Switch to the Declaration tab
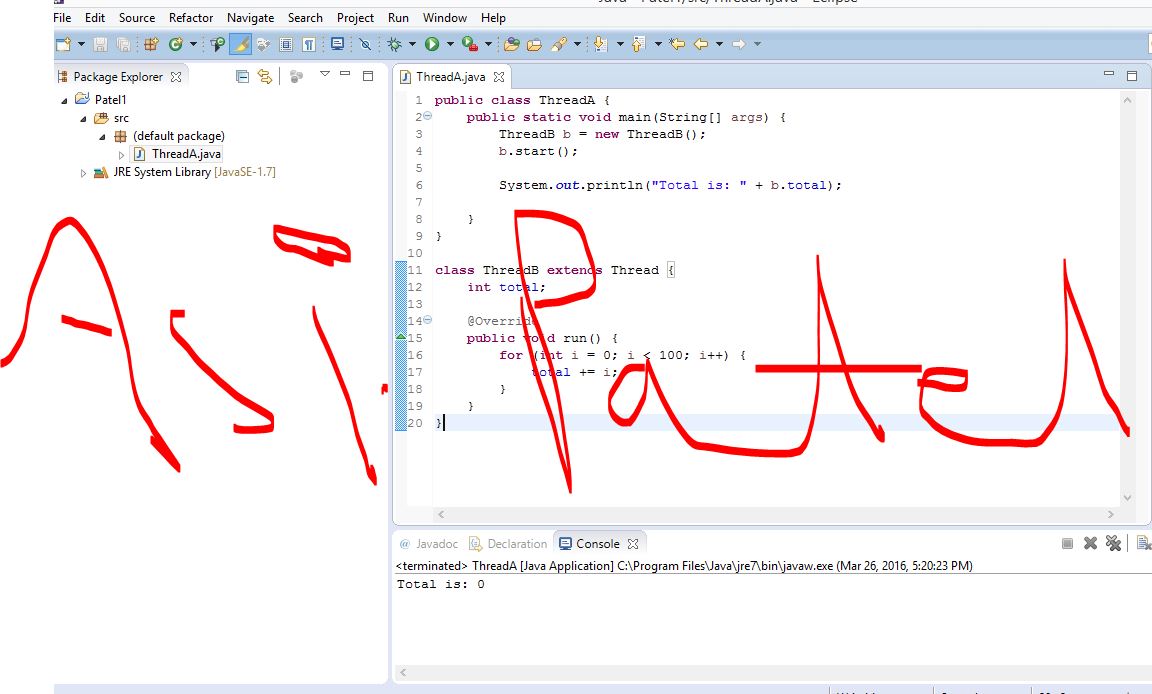 (x=508, y=544)
